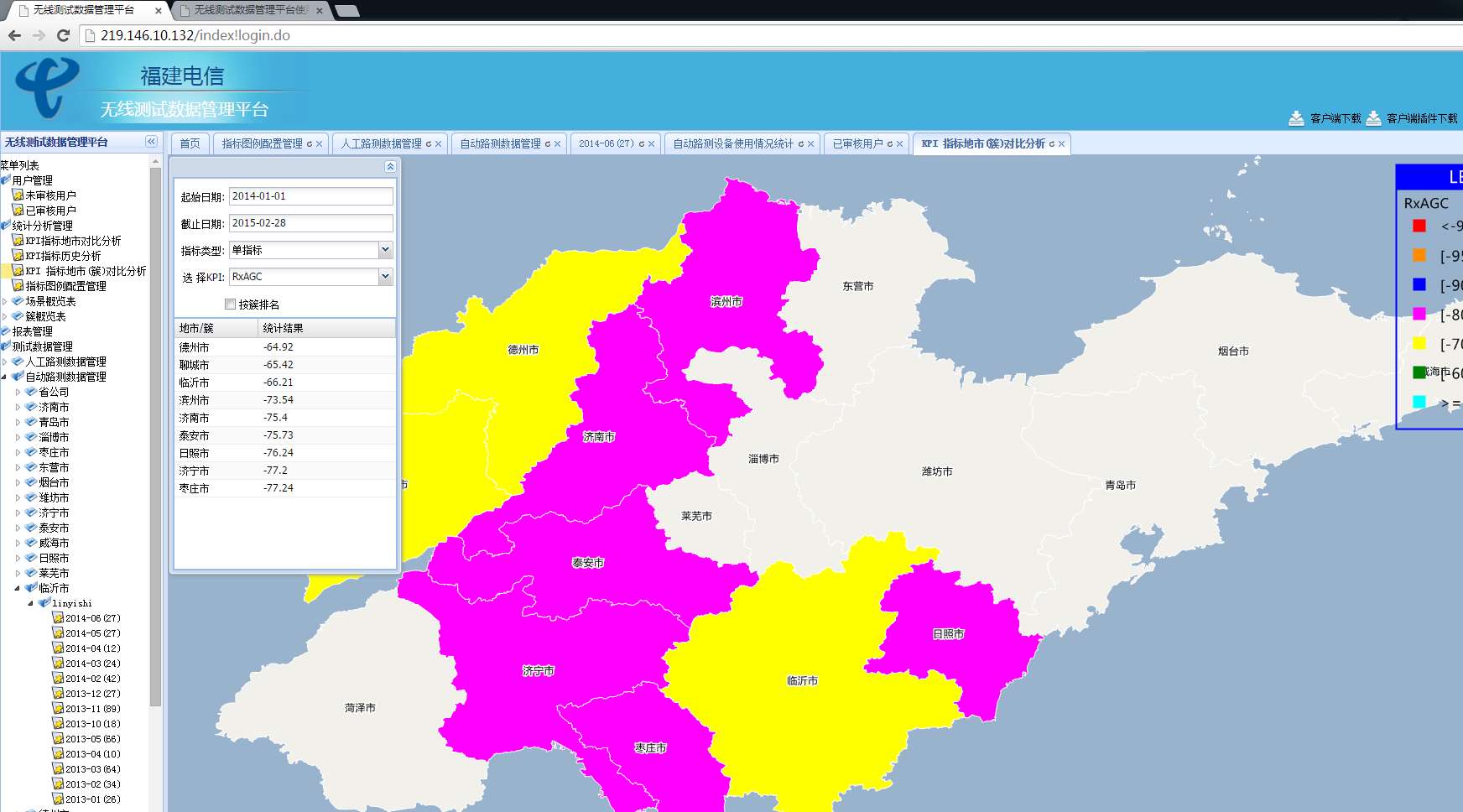This screenshot has width=1463, height=812.
Task: Click the 指标图例配置管理 tree item icon
Action: coord(18,286)
